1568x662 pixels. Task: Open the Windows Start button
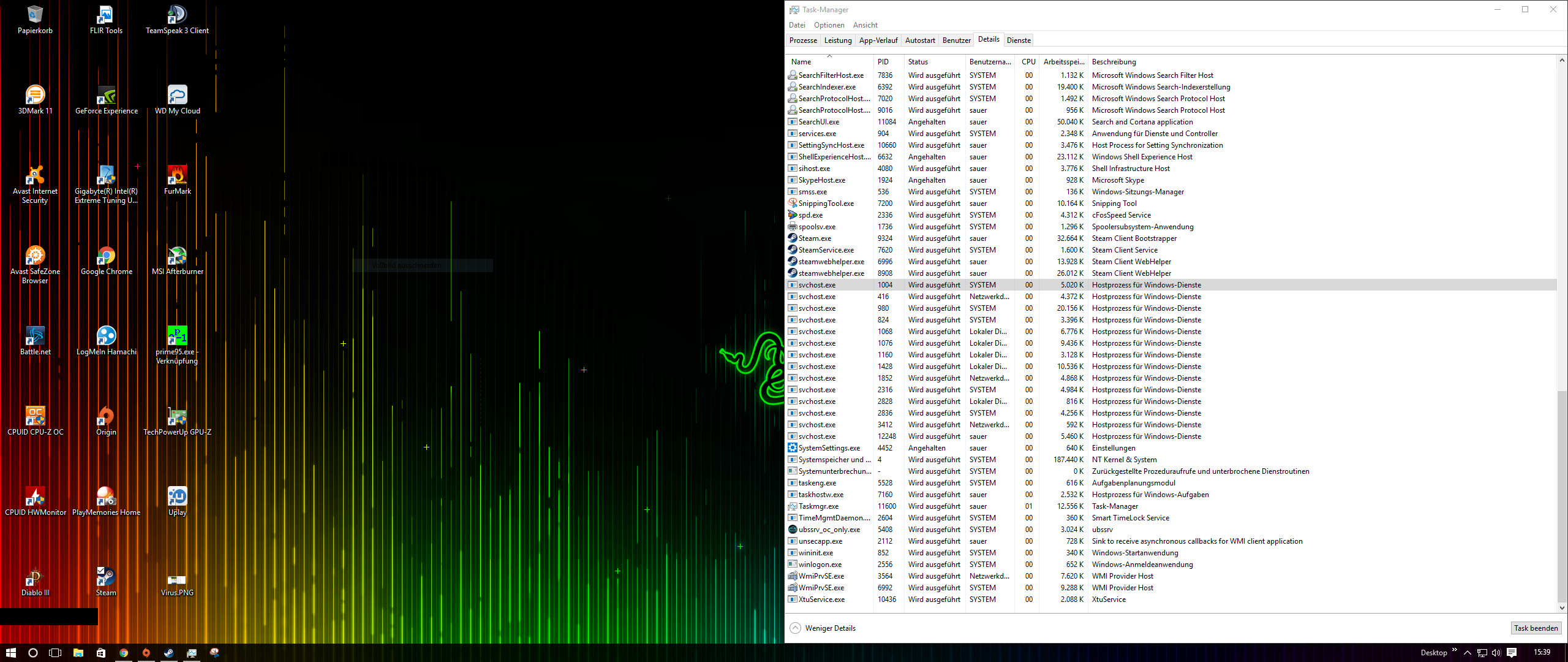[x=10, y=653]
